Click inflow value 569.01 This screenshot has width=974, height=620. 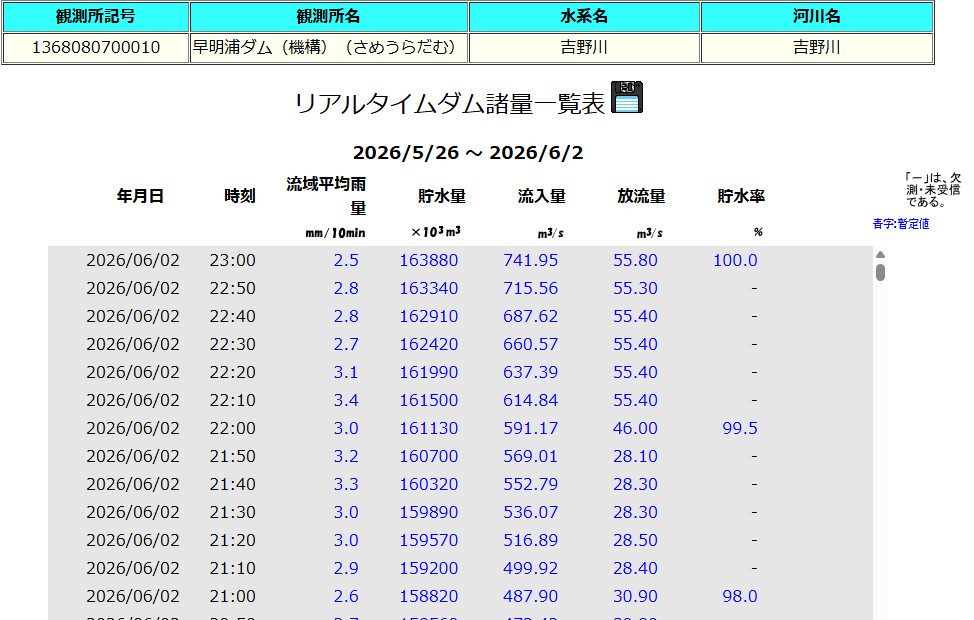coord(530,456)
